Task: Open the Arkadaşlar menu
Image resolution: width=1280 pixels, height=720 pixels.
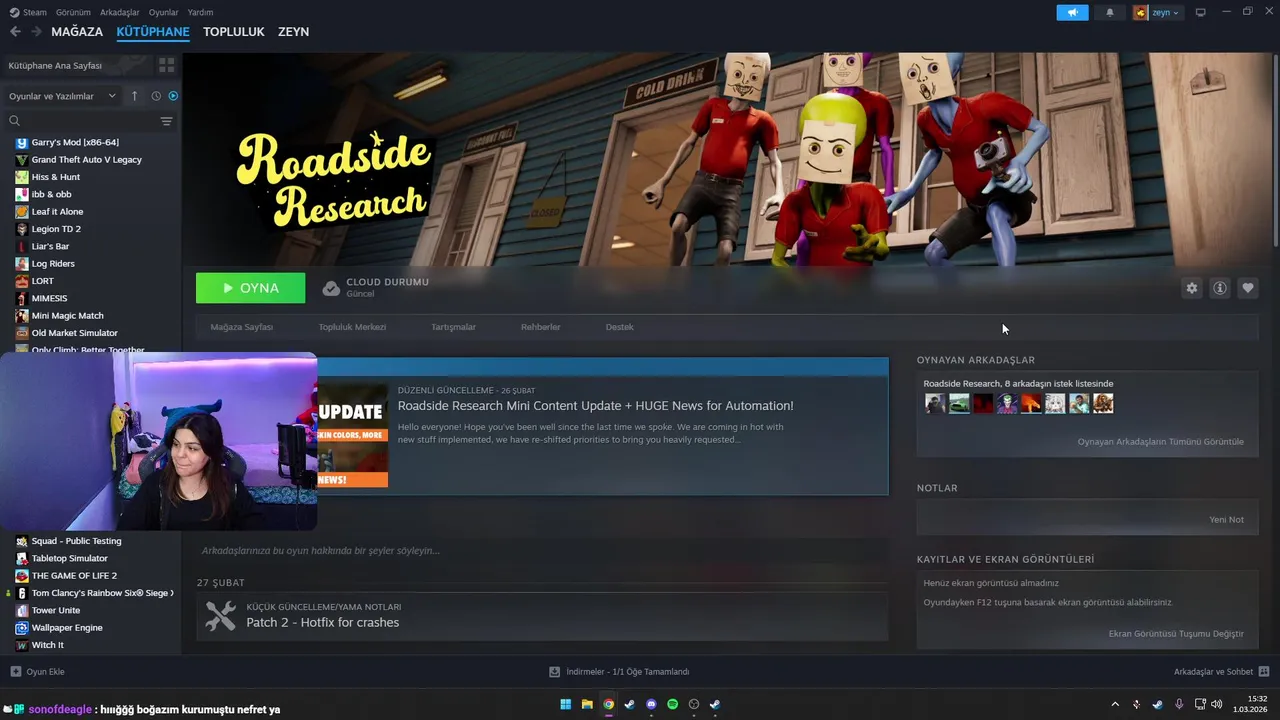Action: tap(120, 12)
